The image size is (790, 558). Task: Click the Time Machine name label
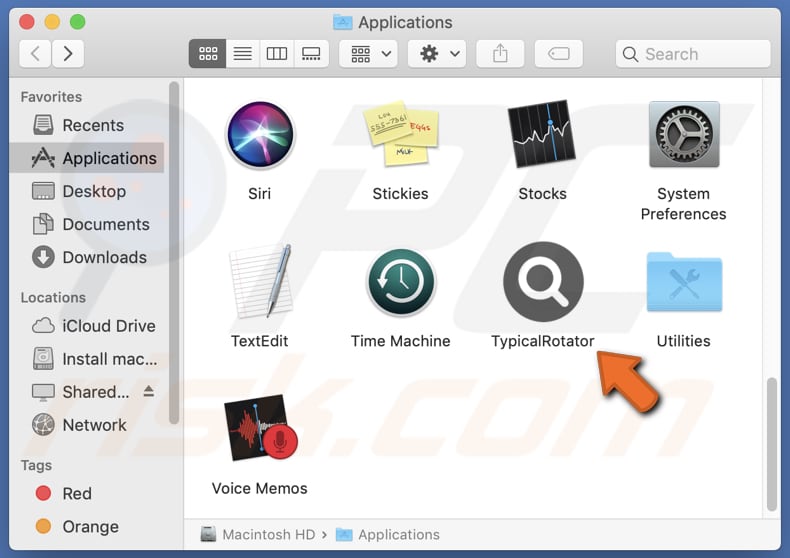(401, 341)
